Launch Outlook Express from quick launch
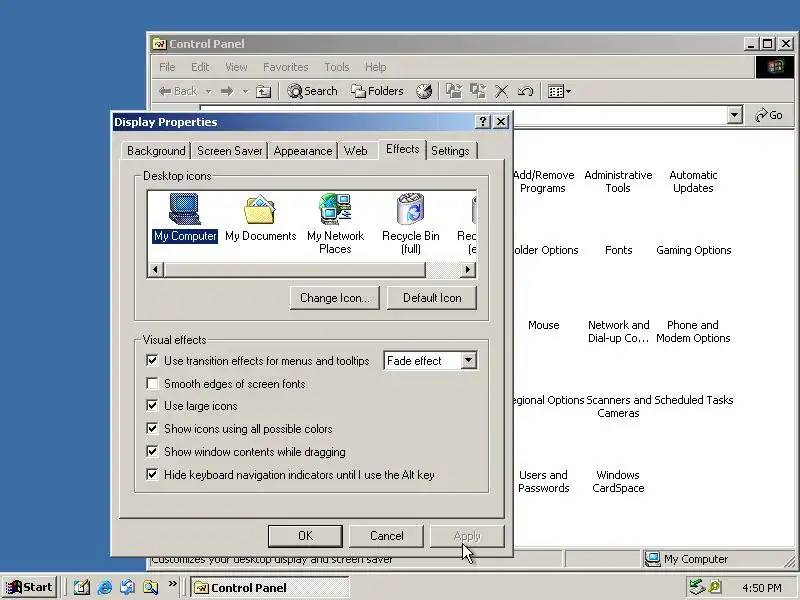The height and width of the screenshot is (600, 800). [128, 587]
